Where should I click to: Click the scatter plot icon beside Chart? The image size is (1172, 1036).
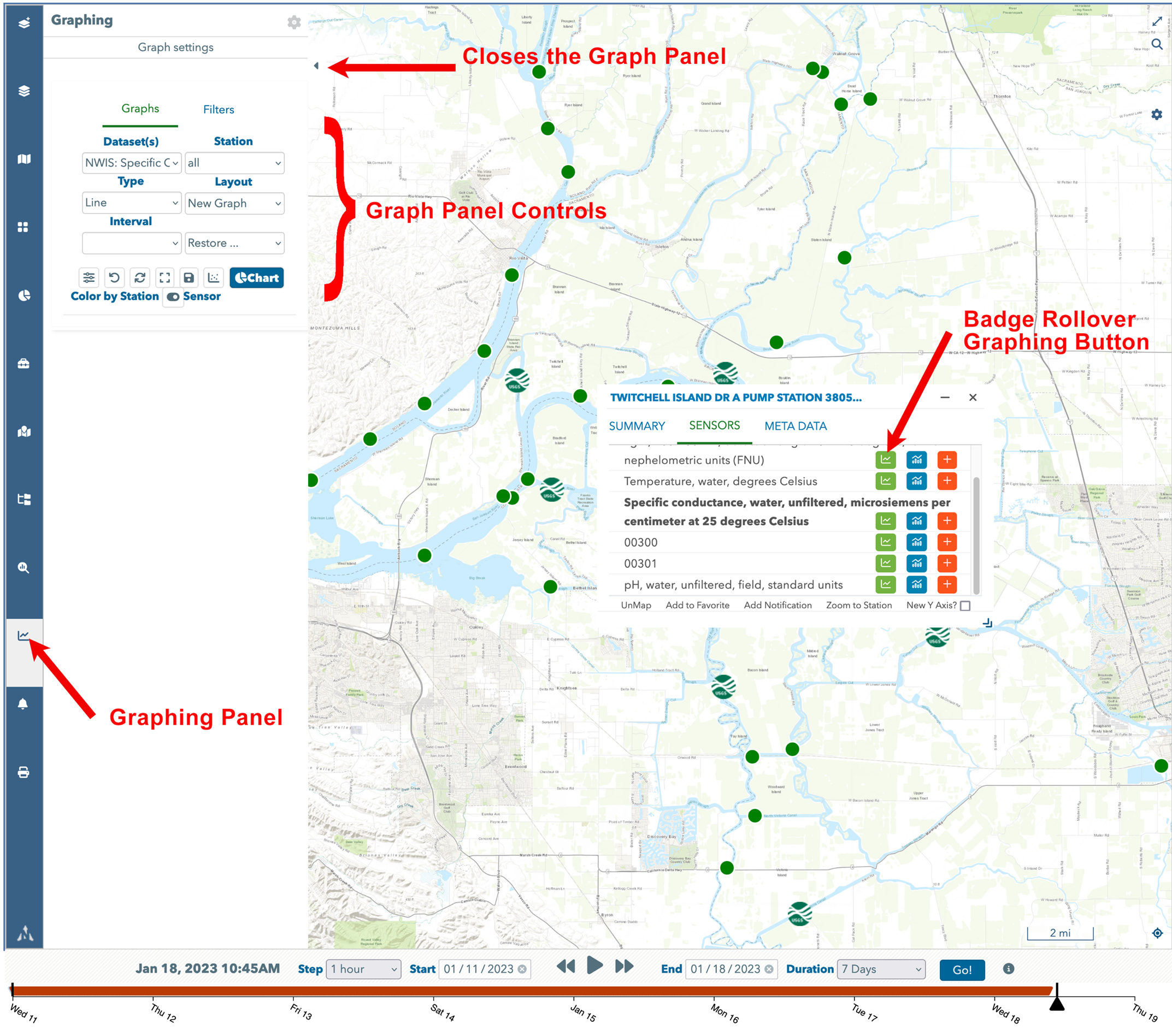(213, 278)
